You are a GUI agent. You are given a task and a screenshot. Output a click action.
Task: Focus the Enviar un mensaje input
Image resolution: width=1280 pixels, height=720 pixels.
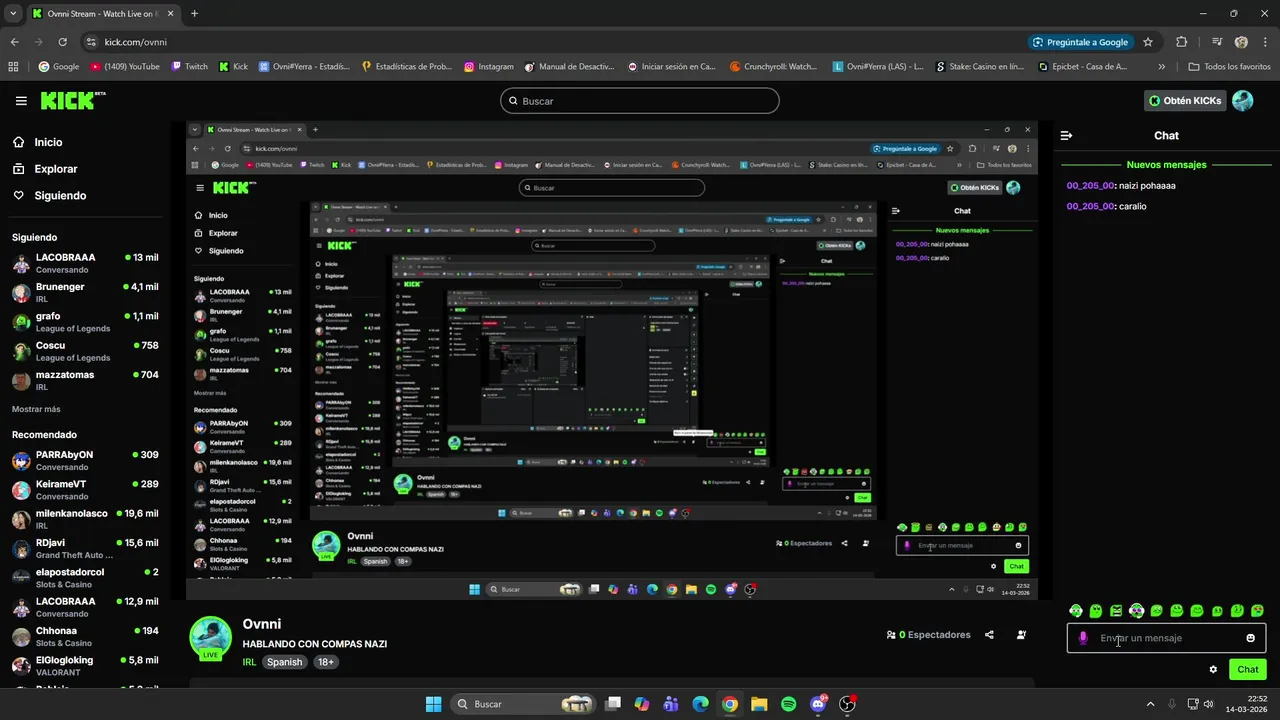(x=1166, y=638)
